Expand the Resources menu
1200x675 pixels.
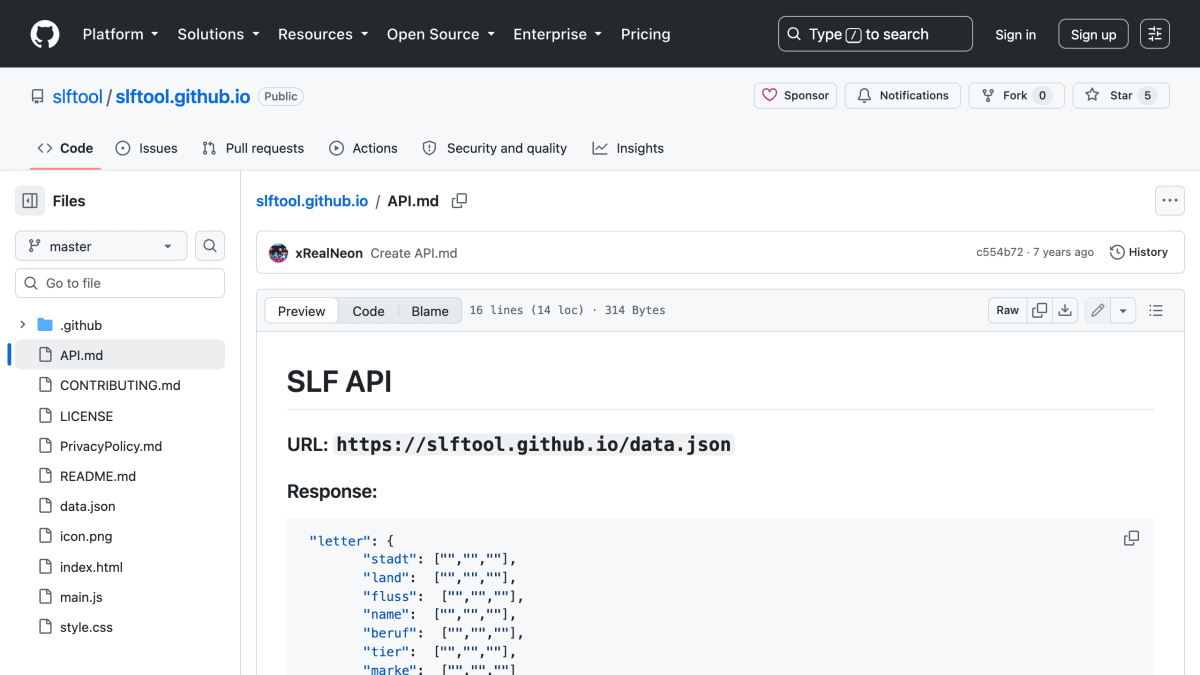tap(323, 34)
